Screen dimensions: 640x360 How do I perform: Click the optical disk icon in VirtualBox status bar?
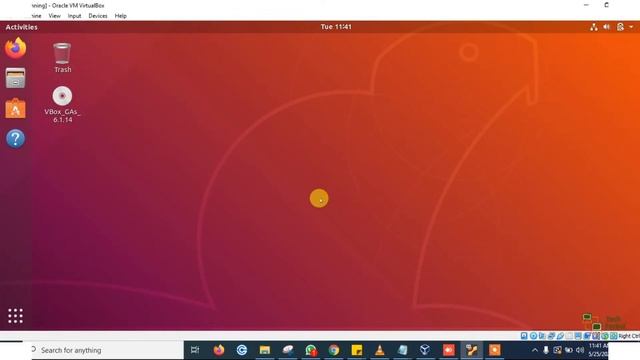533,336
